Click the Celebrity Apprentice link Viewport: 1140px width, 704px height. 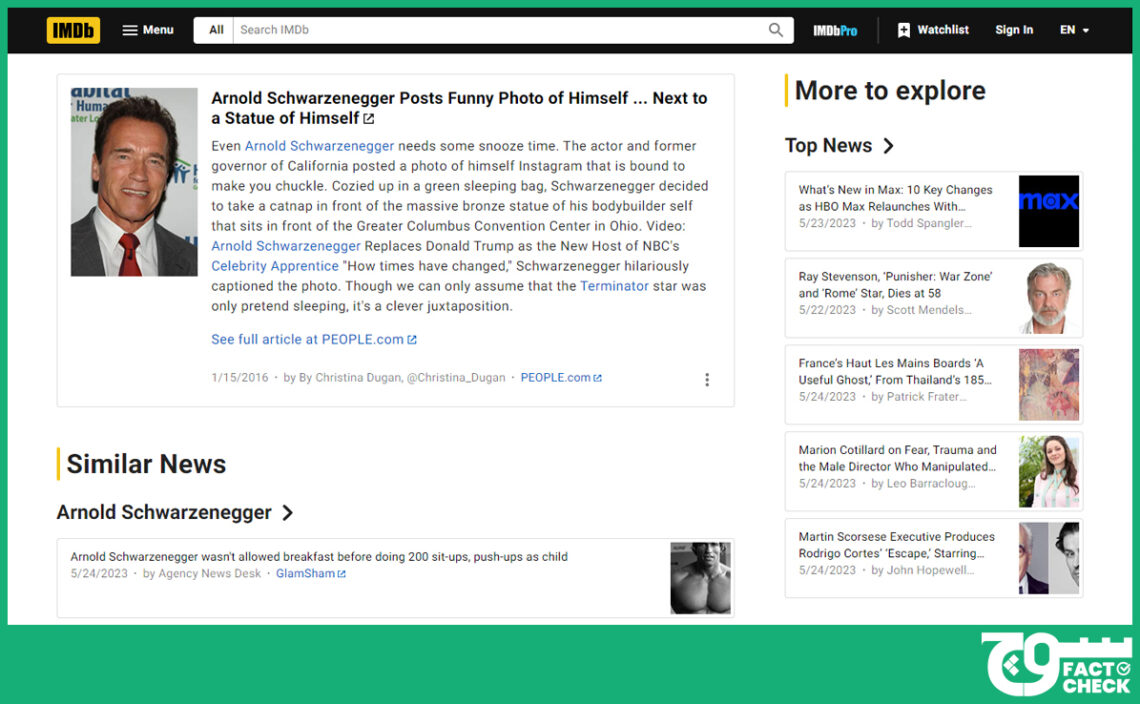click(275, 266)
